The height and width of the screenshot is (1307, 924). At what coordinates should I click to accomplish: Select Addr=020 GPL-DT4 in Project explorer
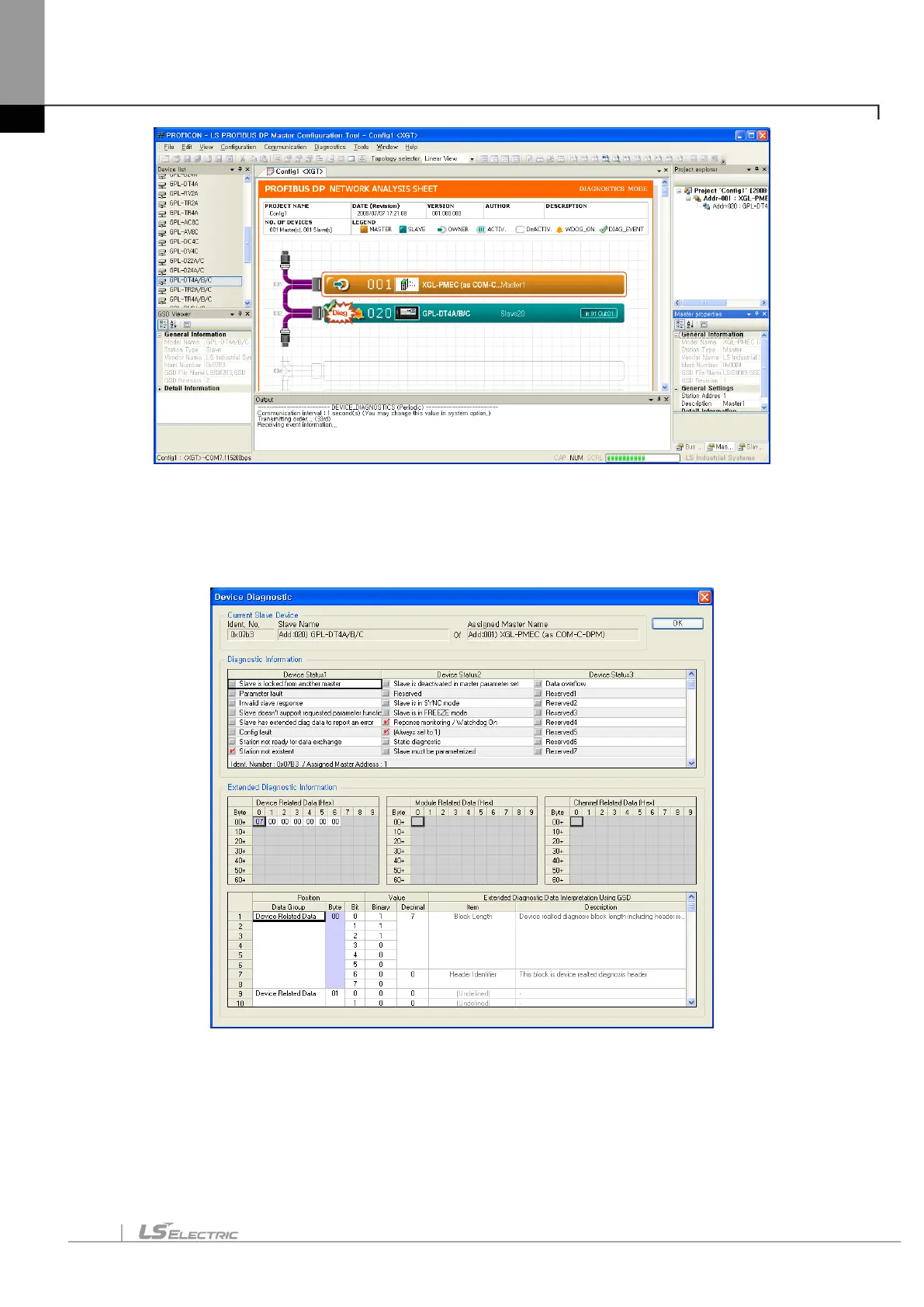pos(735,206)
